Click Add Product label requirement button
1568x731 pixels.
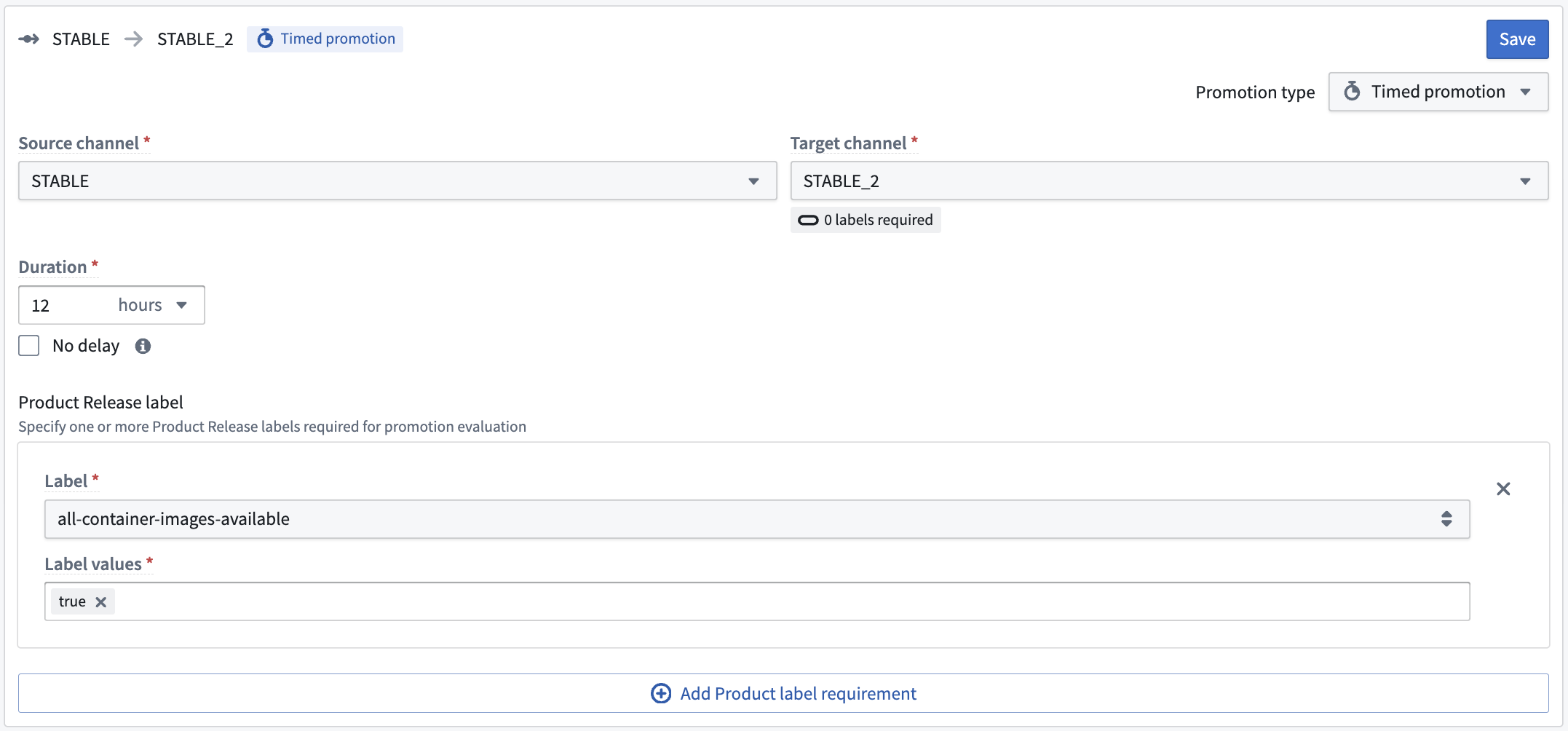click(x=783, y=693)
